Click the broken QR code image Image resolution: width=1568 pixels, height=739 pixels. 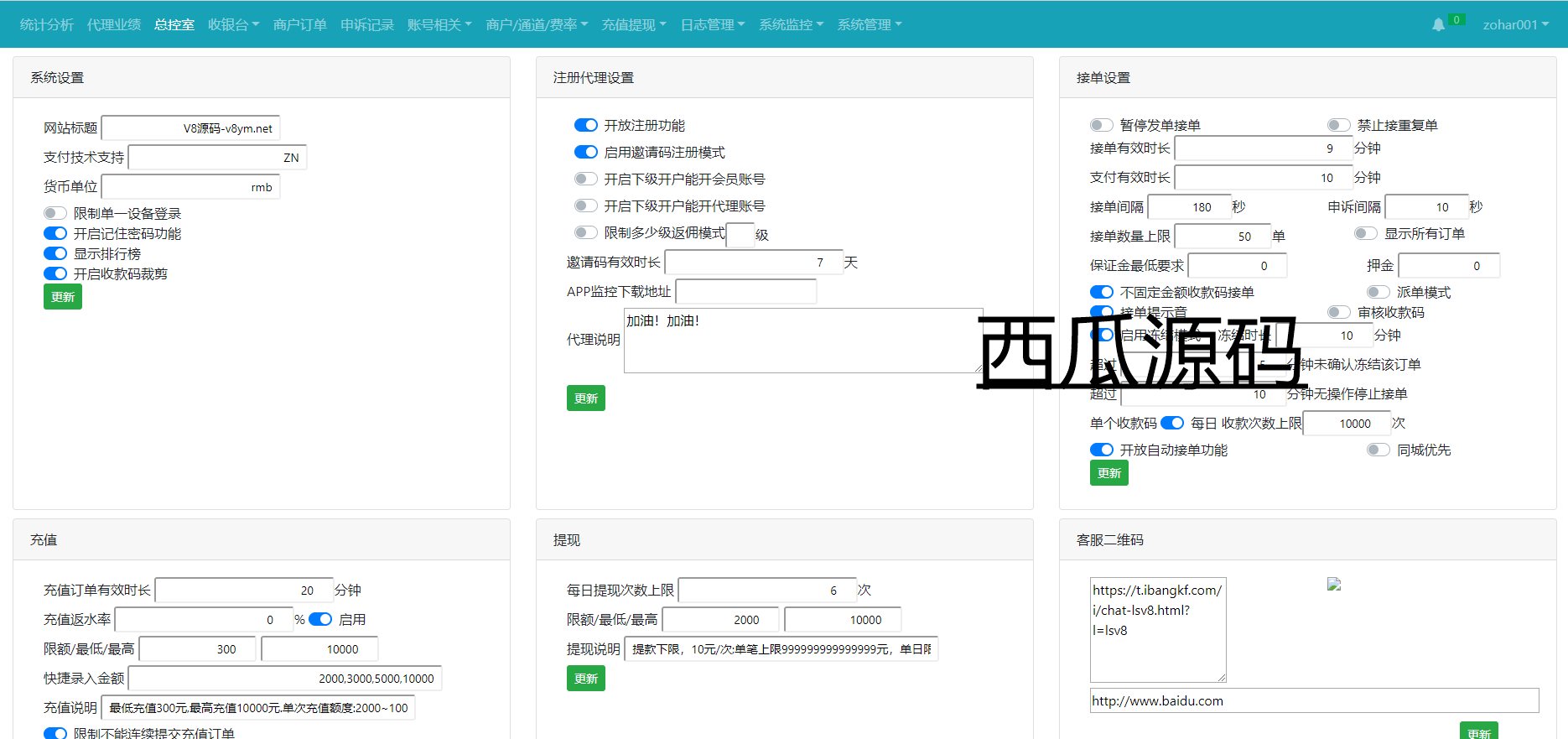pos(1334,584)
